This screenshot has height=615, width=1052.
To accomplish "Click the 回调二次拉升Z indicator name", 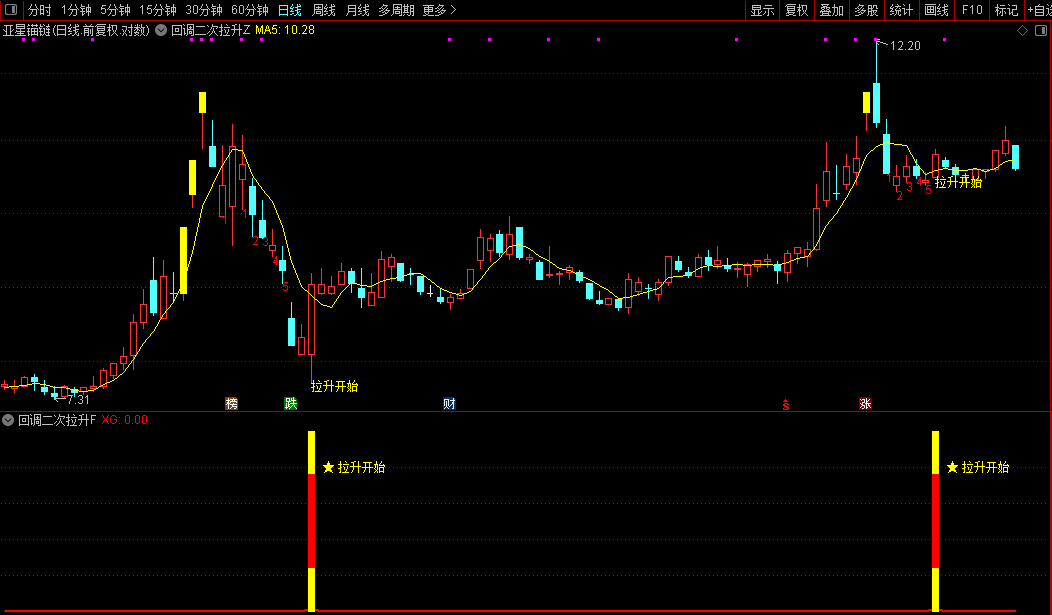I will (211, 30).
